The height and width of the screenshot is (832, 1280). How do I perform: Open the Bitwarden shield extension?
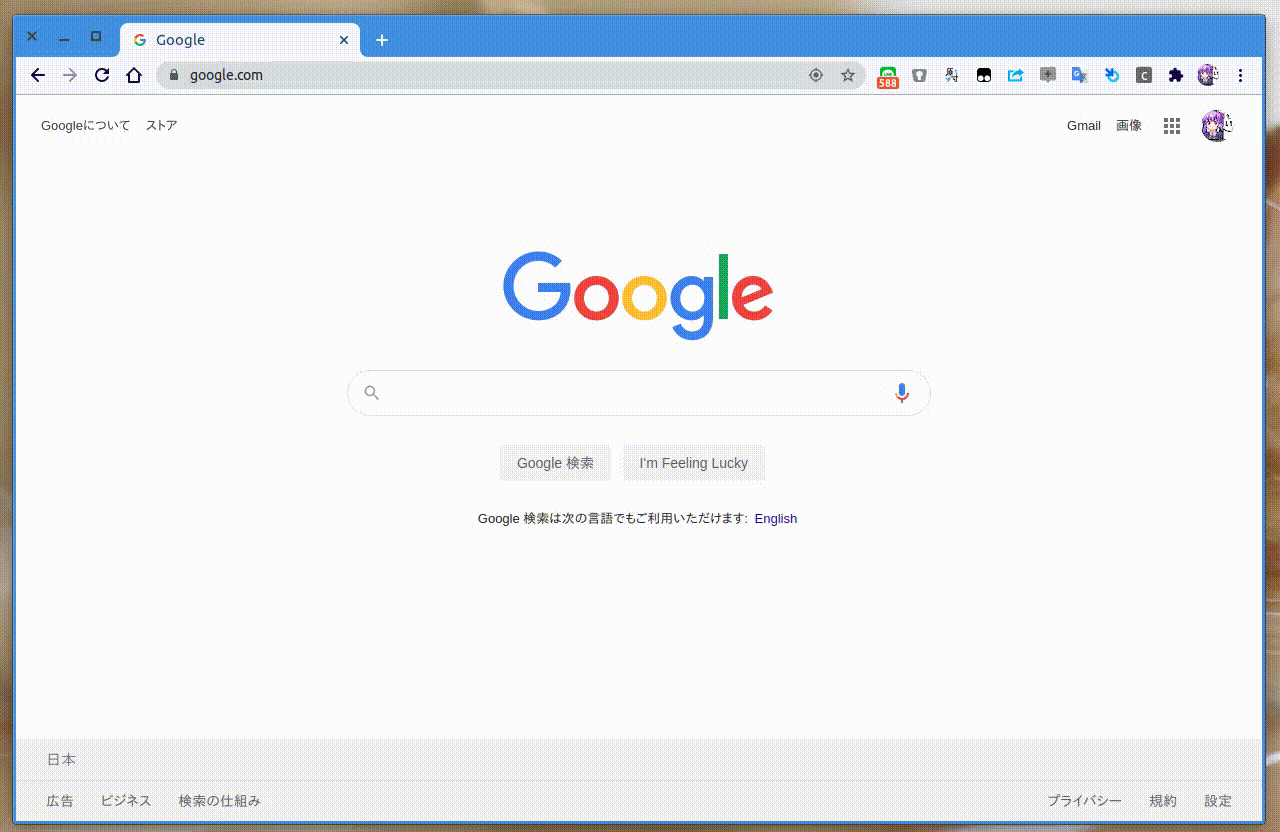919,75
